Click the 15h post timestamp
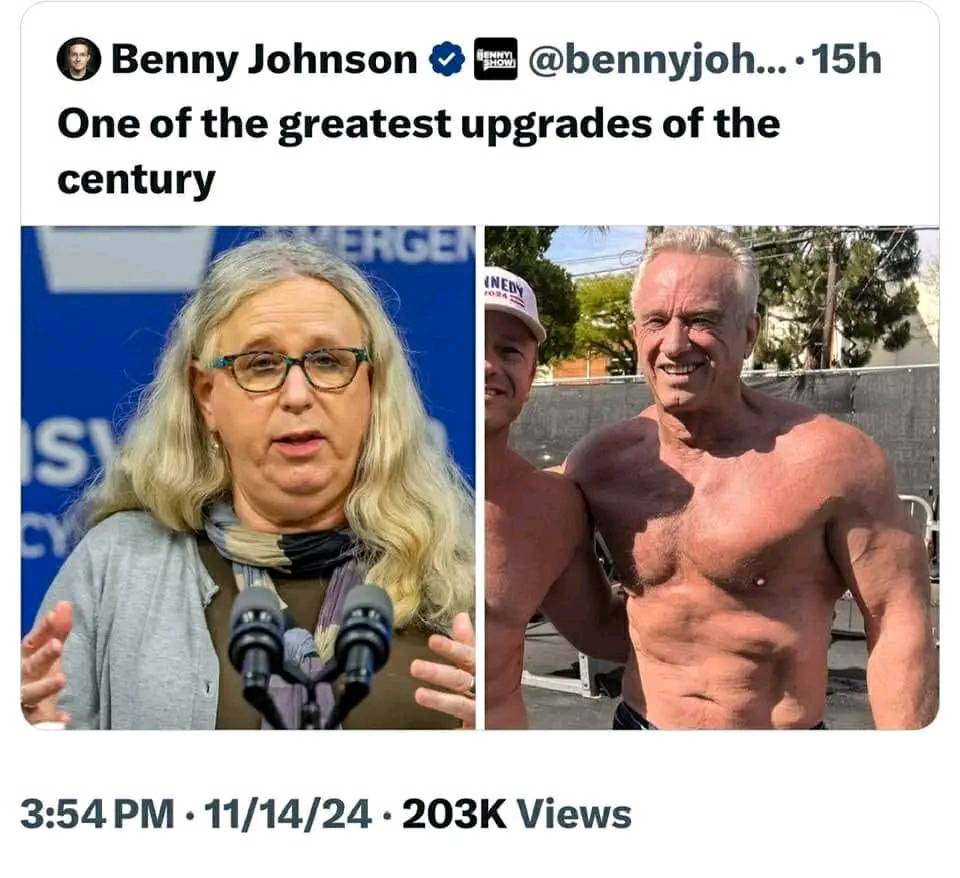 [x=849, y=60]
